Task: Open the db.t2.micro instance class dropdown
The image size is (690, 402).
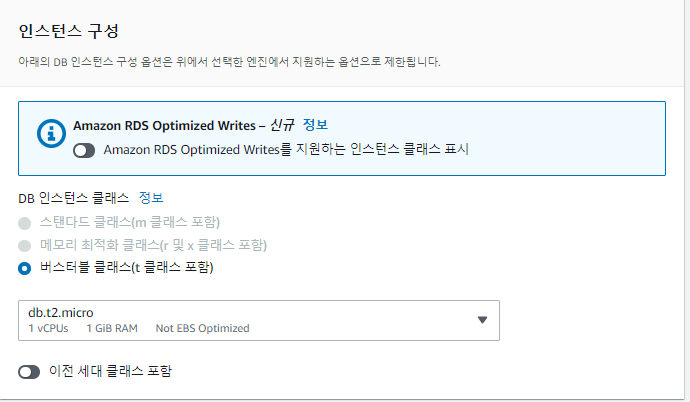Action: point(259,320)
